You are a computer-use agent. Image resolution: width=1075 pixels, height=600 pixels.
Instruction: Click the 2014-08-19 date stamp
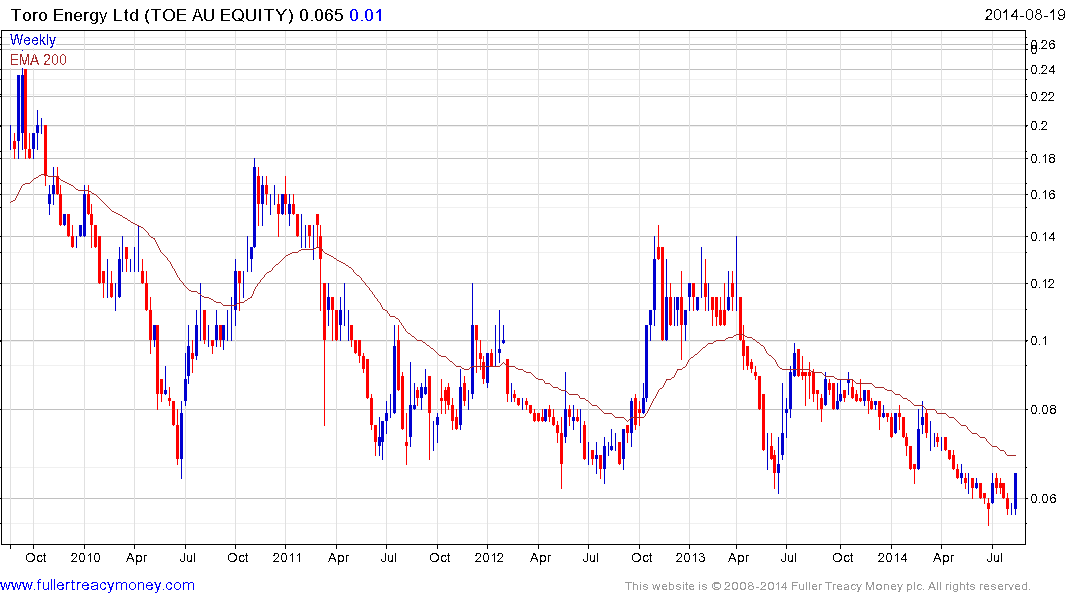(x=1027, y=15)
